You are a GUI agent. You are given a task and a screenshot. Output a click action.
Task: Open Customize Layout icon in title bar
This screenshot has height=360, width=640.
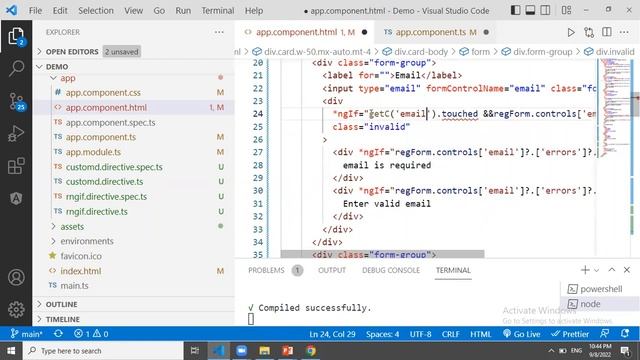pyautogui.click(x=566, y=10)
